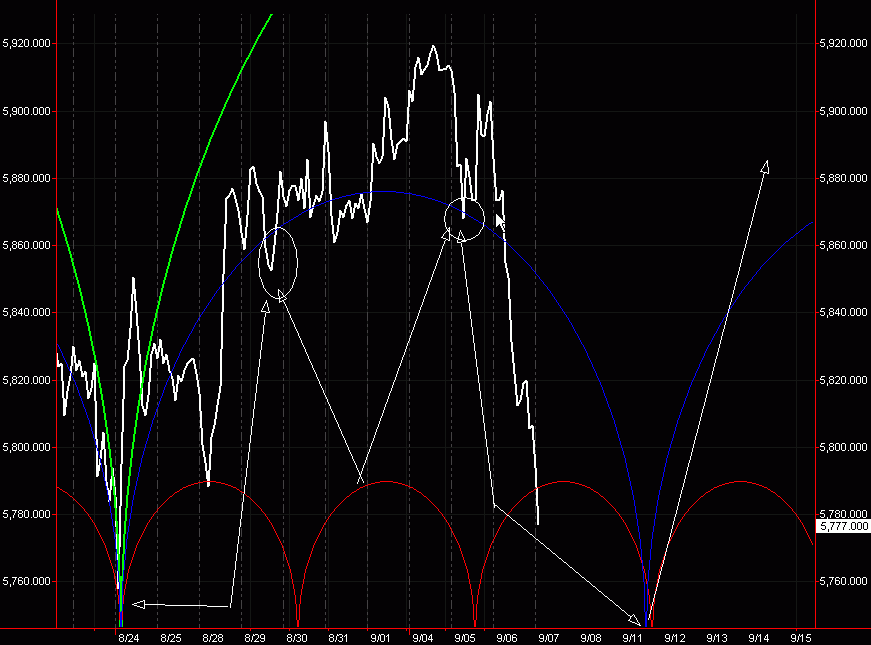
Task: Pick 5,860.000 on the right price axis
Action: pos(843,245)
